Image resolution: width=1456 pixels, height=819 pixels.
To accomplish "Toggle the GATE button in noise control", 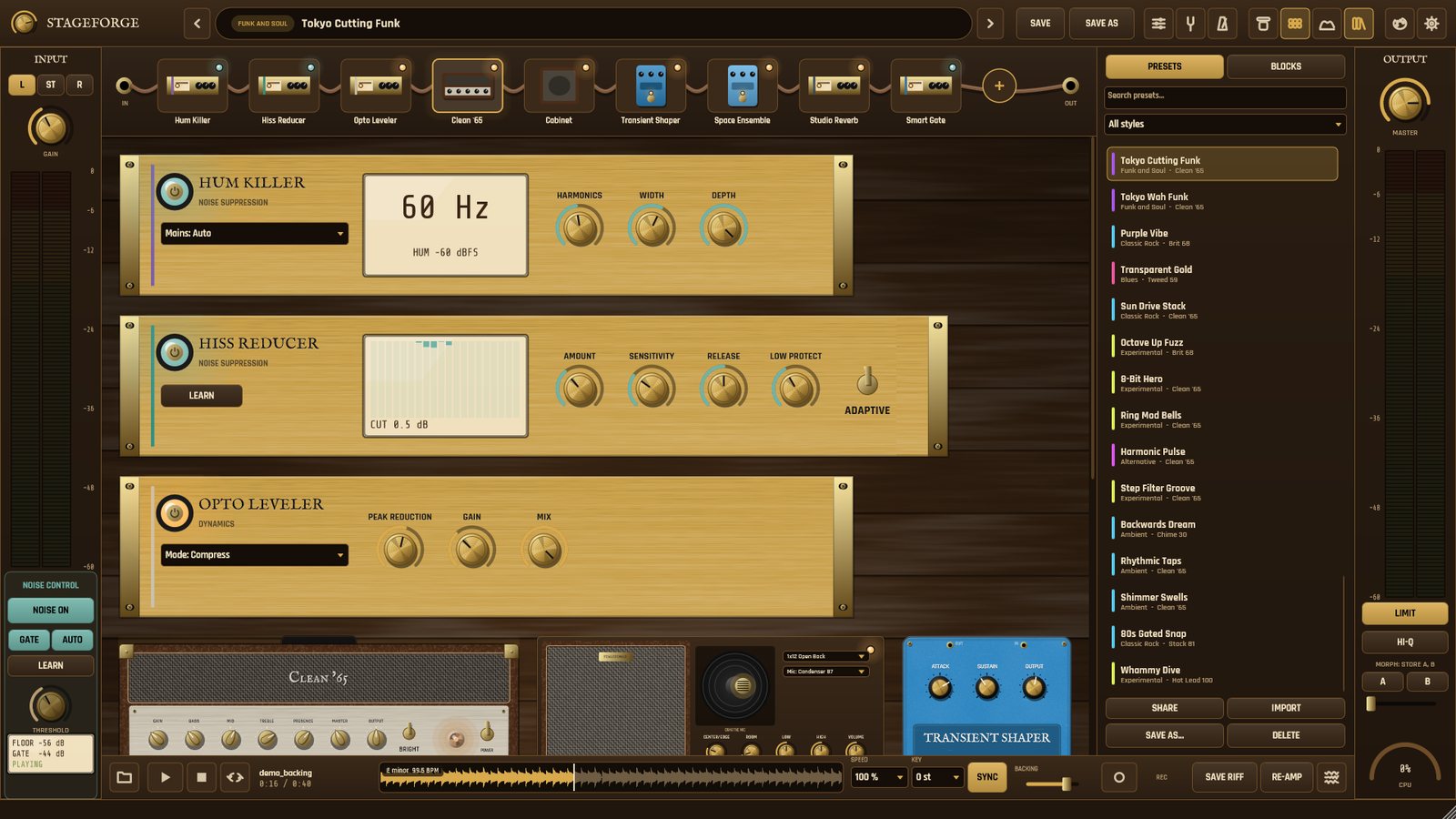I will (29, 640).
